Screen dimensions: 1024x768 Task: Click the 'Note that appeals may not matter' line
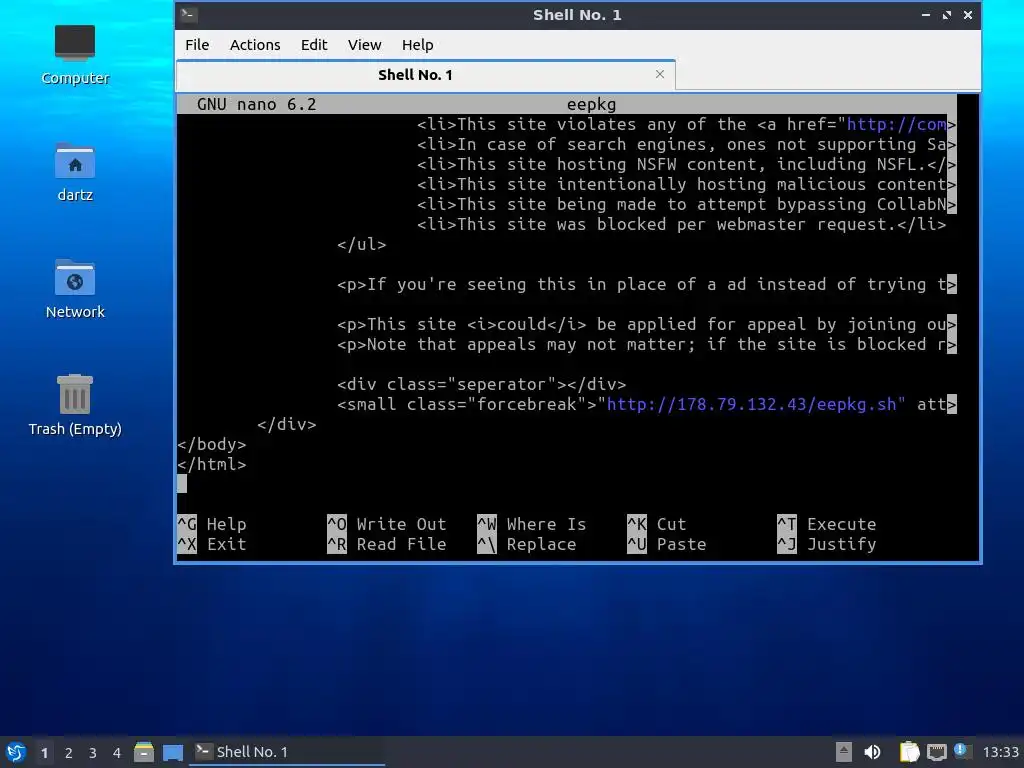click(647, 344)
